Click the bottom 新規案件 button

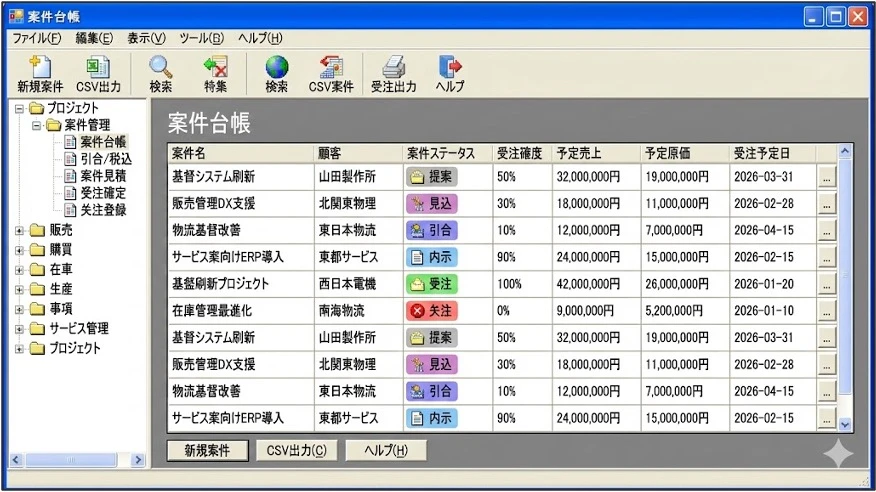(207, 450)
